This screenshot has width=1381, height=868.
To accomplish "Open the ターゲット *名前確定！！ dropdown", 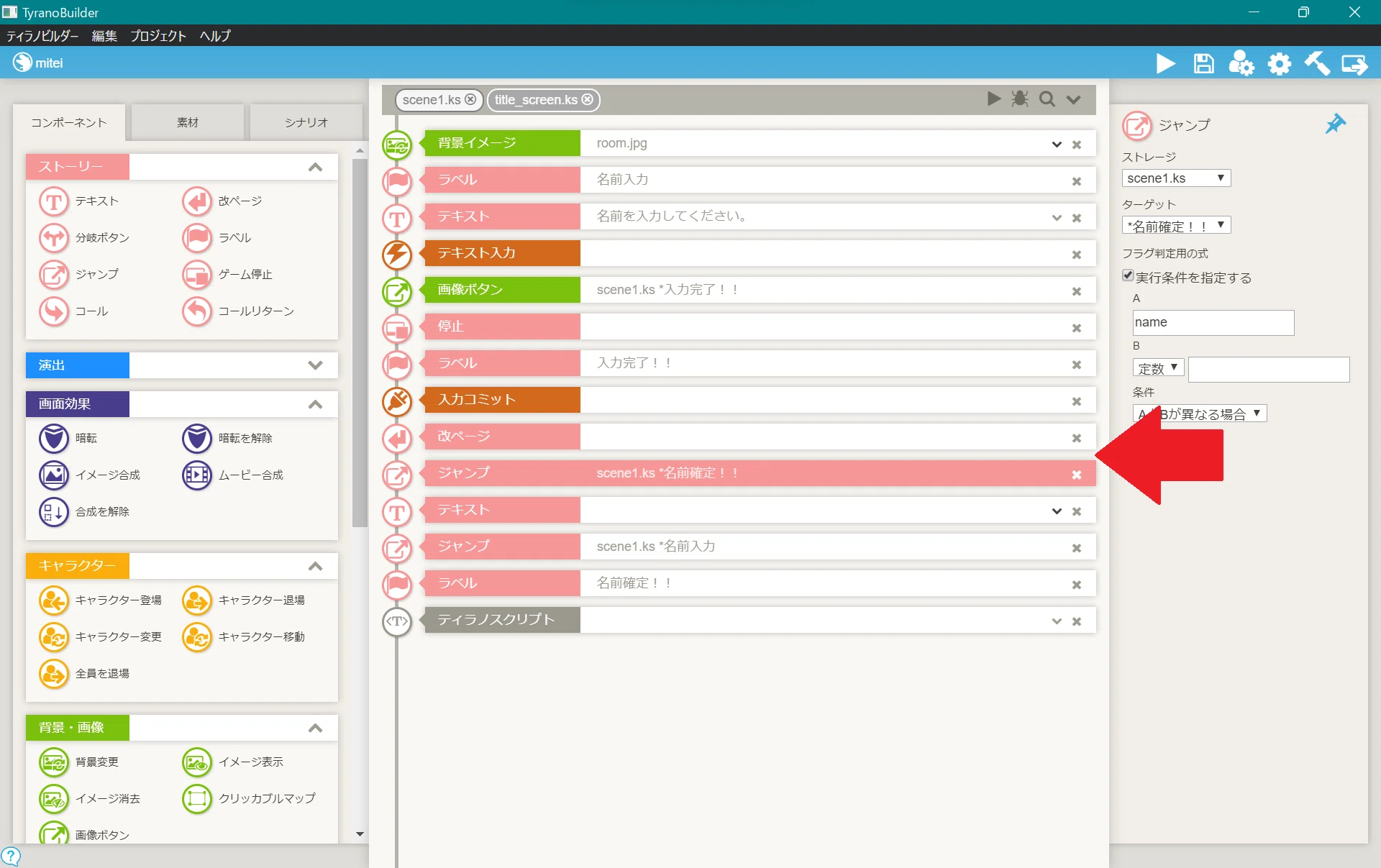I will point(1176,226).
